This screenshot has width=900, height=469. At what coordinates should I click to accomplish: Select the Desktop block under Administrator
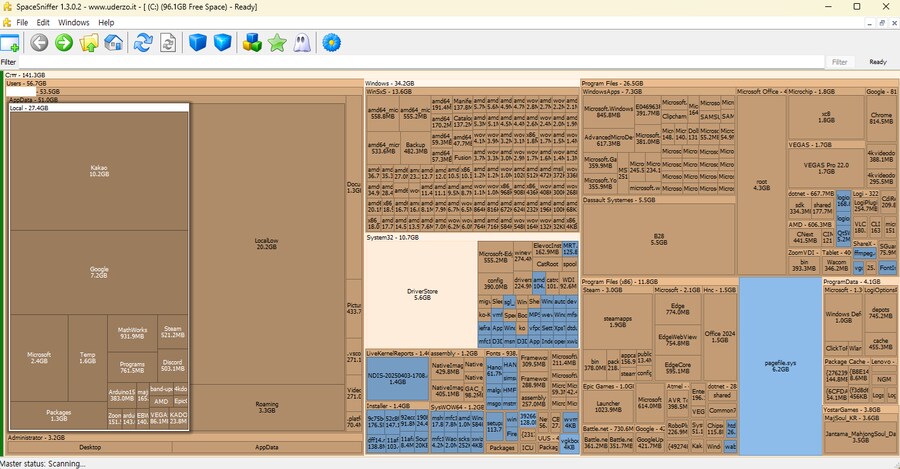[x=90, y=447]
